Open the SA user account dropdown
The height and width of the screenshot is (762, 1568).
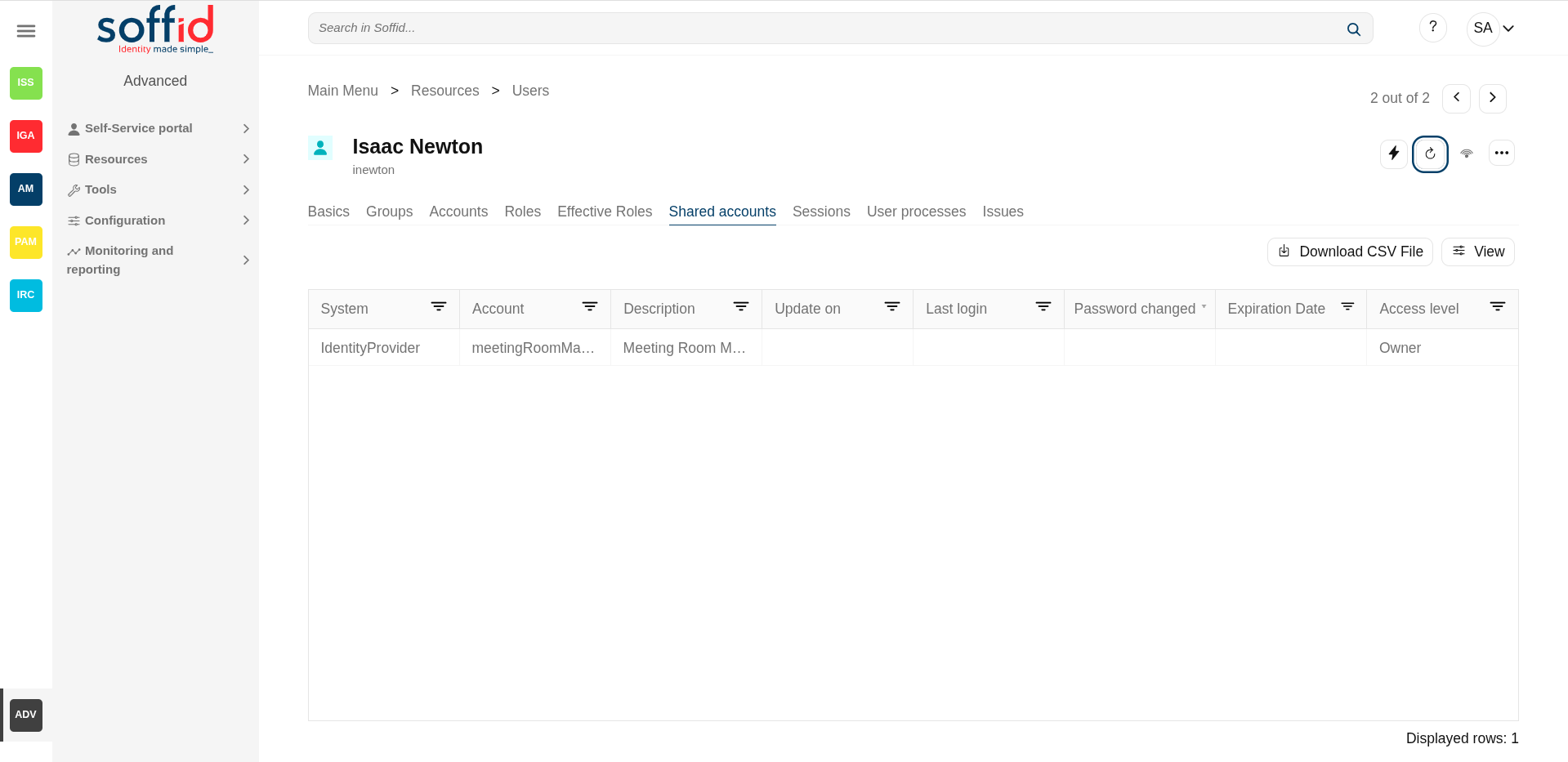[x=1493, y=29]
